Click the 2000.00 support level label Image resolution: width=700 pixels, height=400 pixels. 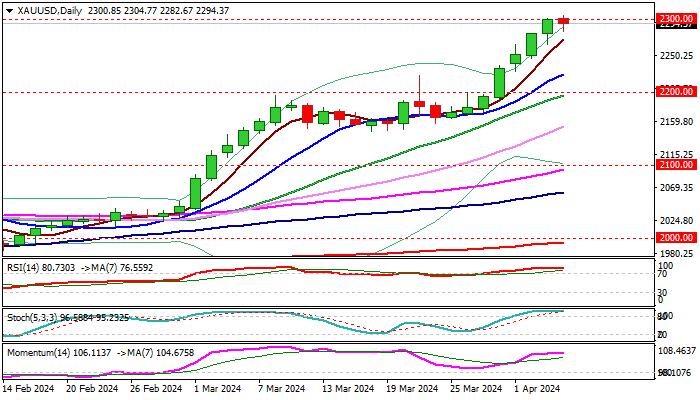tap(676, 237)
